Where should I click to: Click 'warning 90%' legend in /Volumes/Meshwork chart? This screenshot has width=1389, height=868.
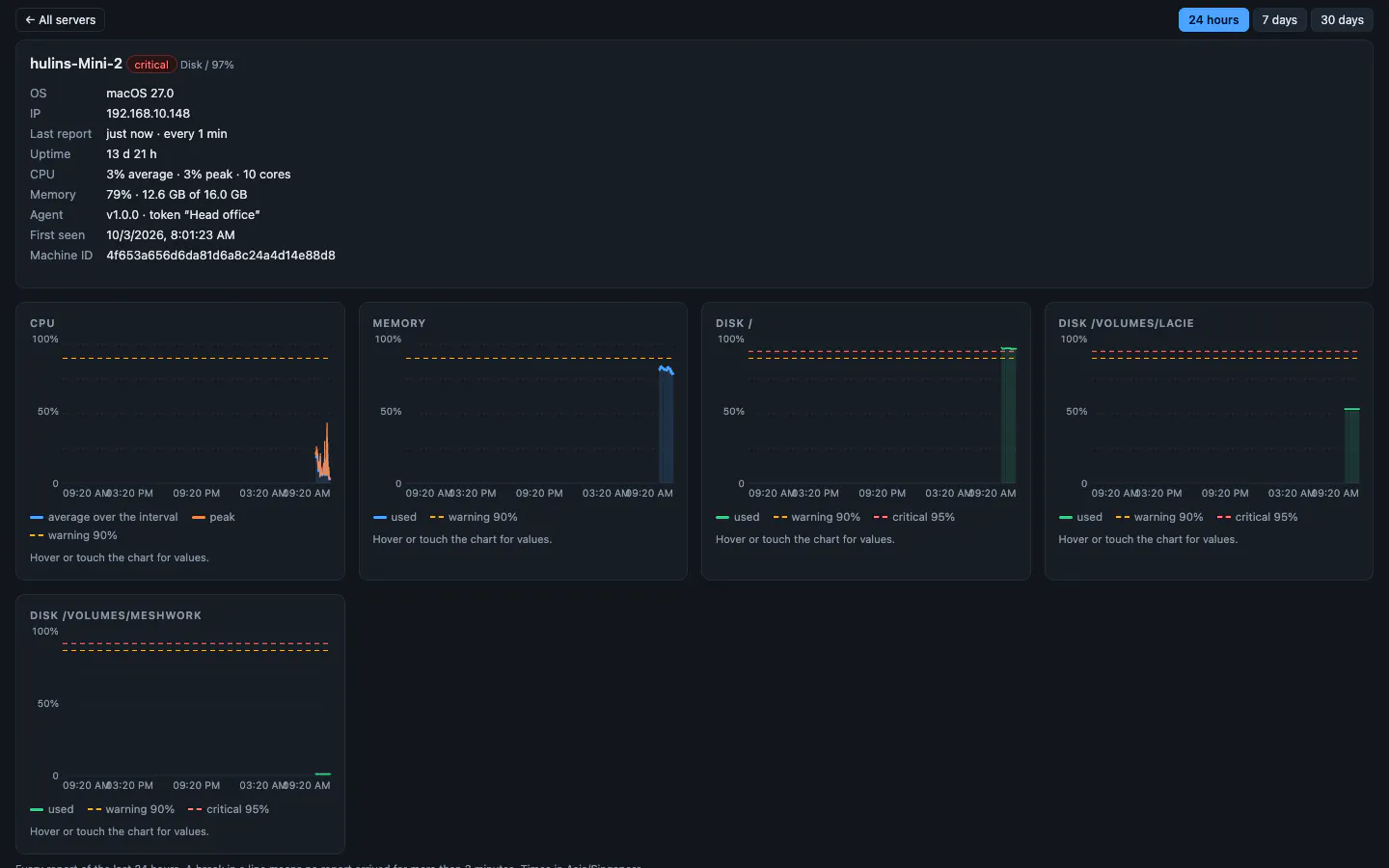click(x=131, y=809)
